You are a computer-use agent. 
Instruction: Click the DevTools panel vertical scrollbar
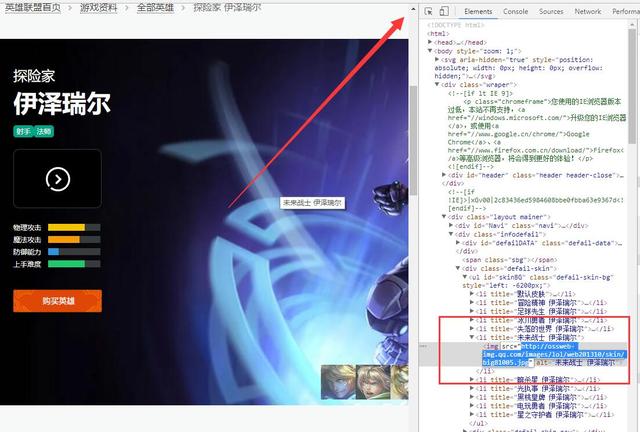pos(633,86)
